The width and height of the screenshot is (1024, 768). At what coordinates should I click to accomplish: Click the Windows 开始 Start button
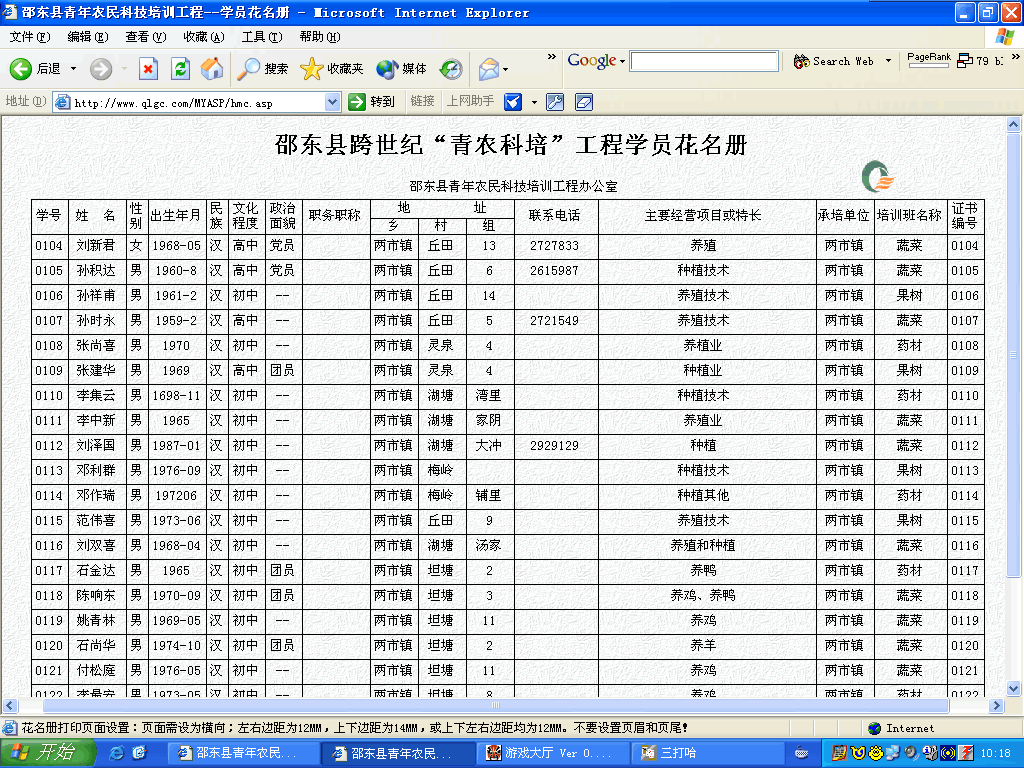(x=47, y=753)
